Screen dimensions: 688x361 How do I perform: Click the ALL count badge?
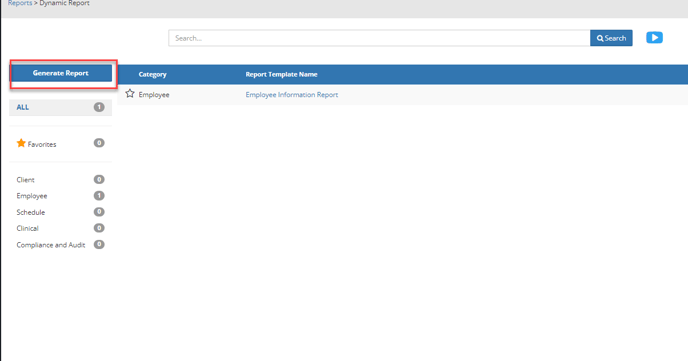(x=99, y=107)
